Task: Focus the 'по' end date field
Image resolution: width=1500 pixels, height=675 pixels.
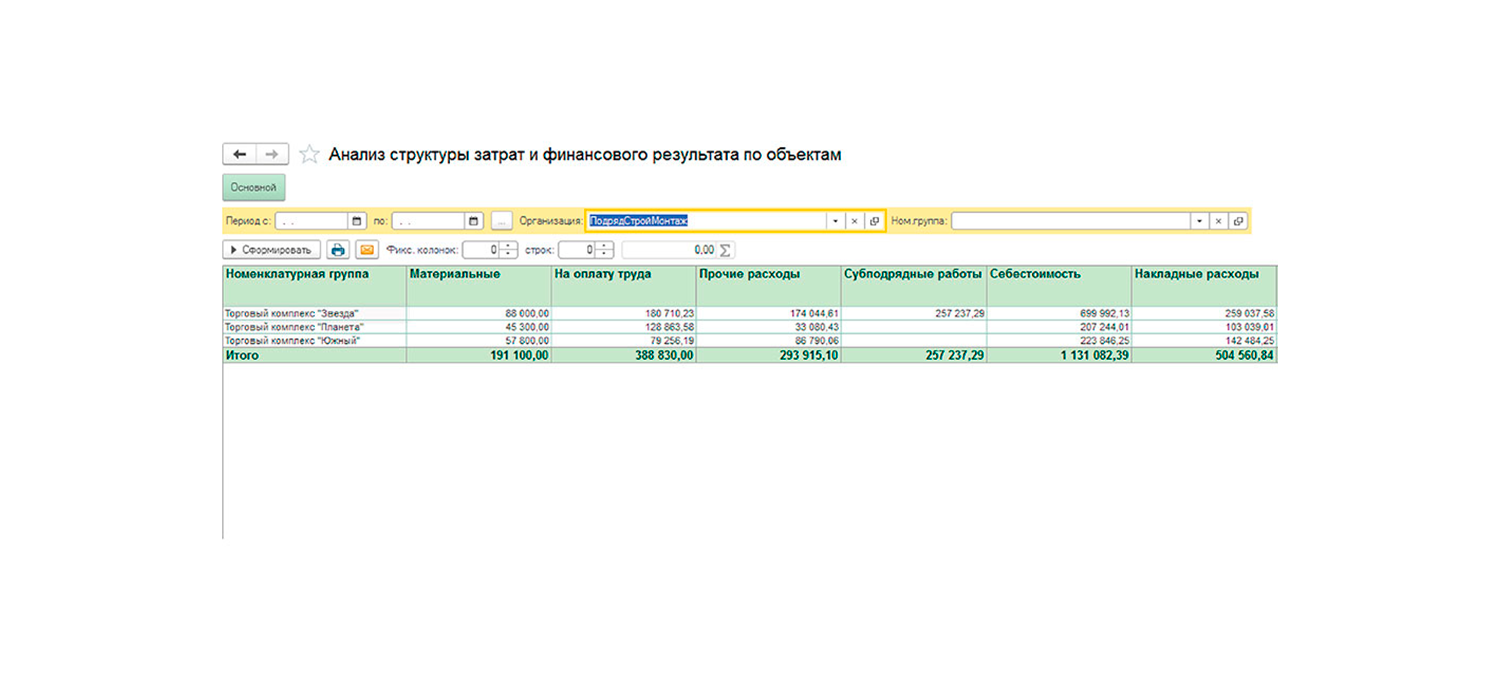Action: click(x=428, y=221)
